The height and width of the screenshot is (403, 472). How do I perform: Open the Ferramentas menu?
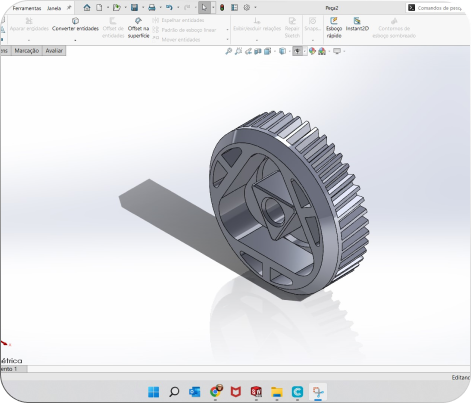[27, 8]
